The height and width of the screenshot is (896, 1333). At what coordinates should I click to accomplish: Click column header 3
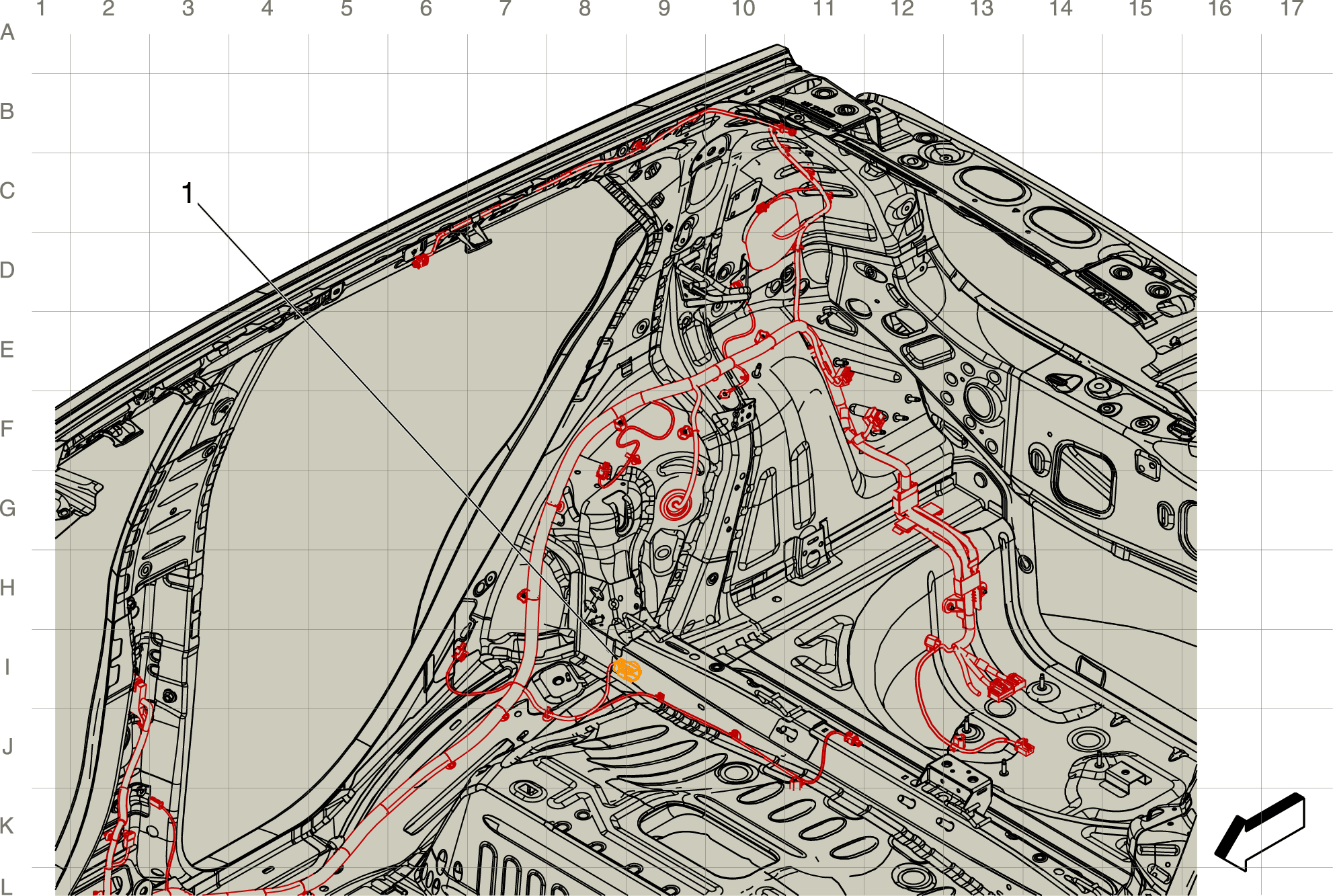pos(188,9)
